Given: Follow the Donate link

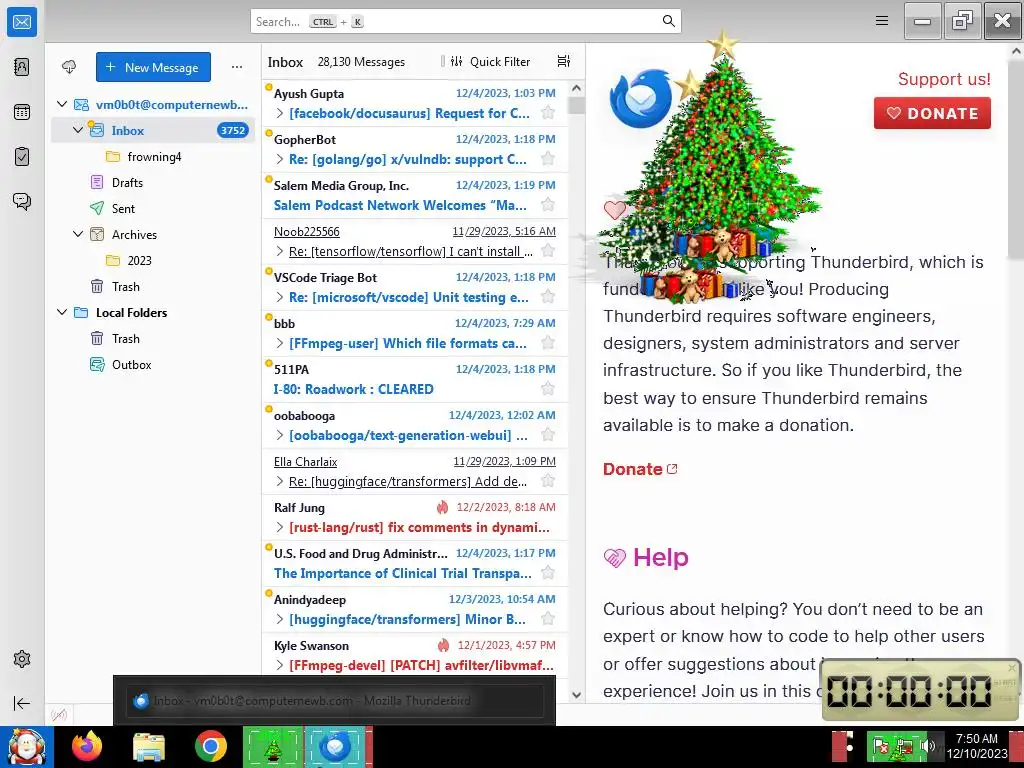Looking at the screenshot, I should tap(640, 469).
